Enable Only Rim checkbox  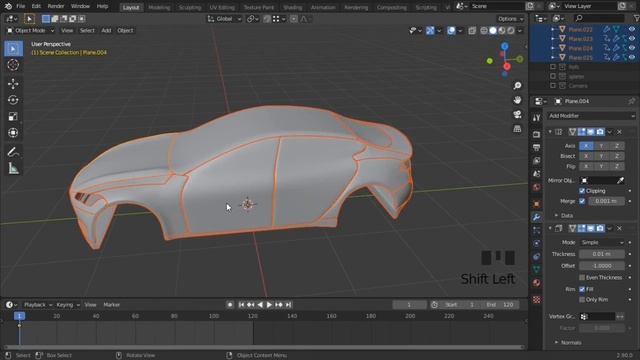(582, 300)
